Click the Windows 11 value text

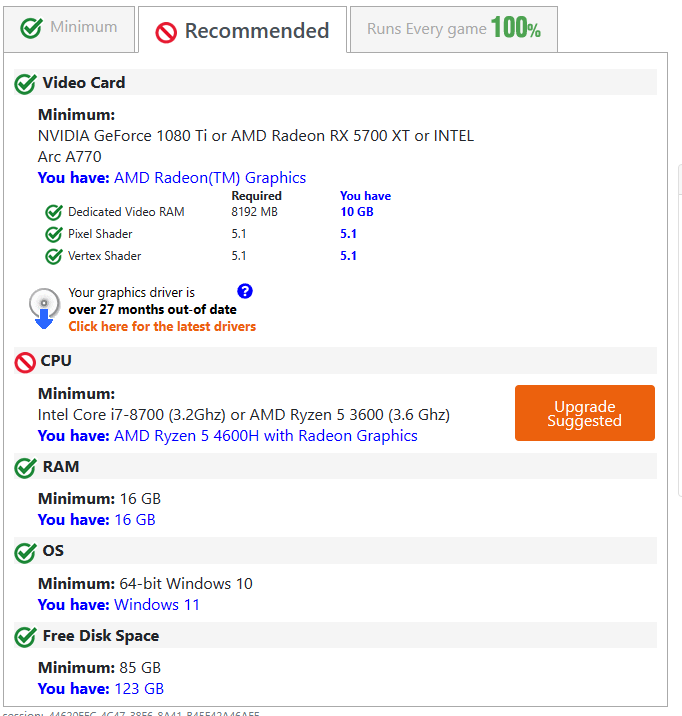(157, 605)
